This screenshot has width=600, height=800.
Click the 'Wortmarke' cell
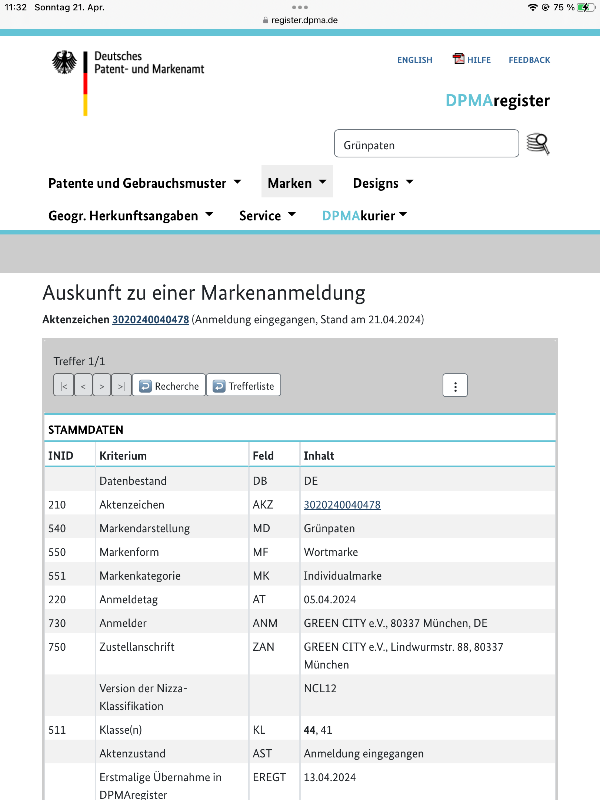[331, 552]
